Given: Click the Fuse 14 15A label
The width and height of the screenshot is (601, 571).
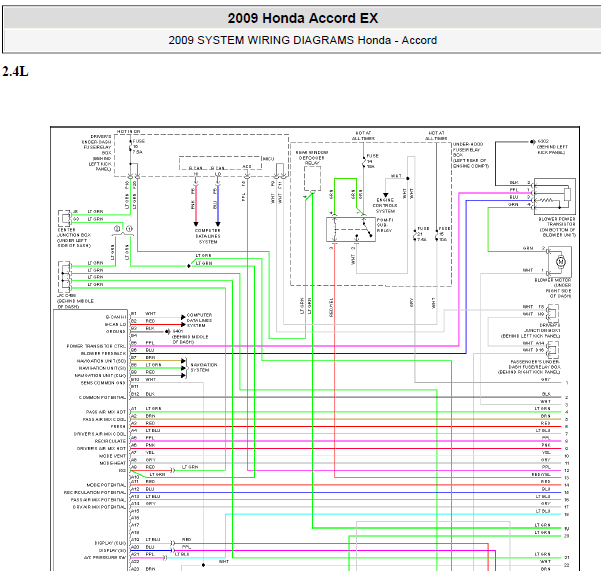Looking at the screenshot, I should [372, 161].
